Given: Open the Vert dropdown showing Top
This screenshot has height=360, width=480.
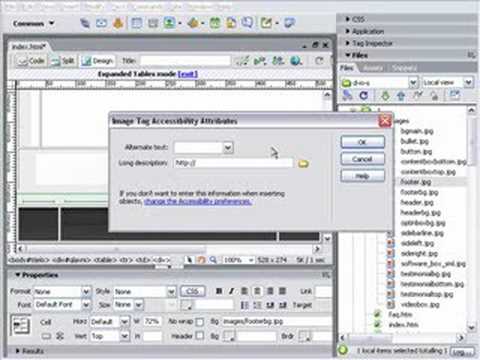Looking at the screenshot, I should (x=124, y=336).
